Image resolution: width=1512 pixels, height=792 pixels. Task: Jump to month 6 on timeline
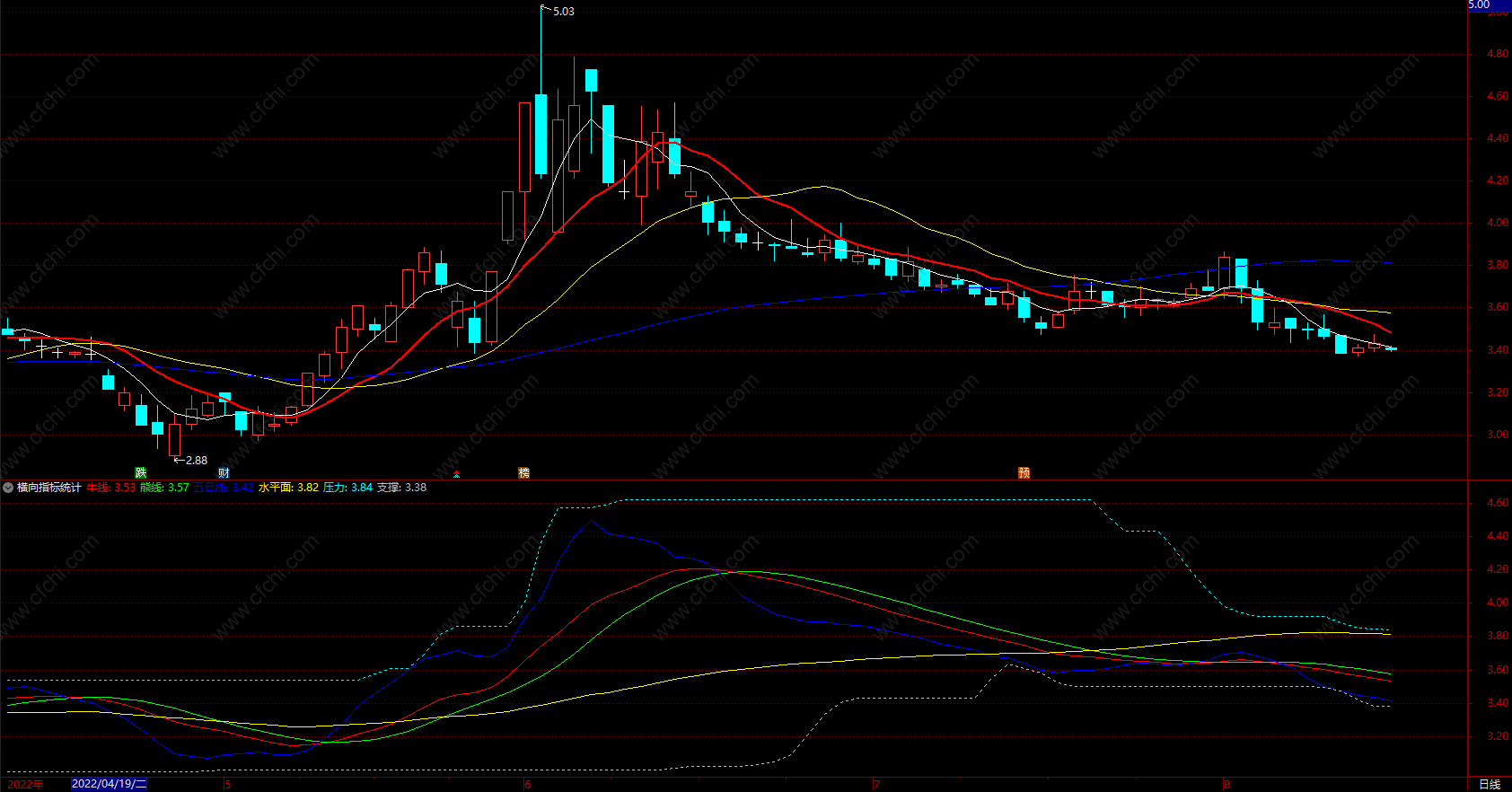tap(528, 784)
